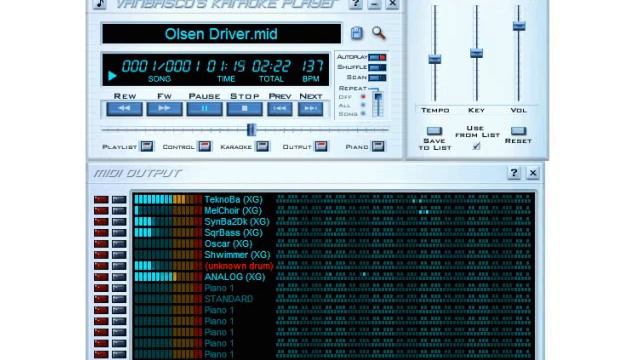The height and width of the screenshot is (360, 640).
Task: Toggle the Autoplay switch
Action: point(377,57)
